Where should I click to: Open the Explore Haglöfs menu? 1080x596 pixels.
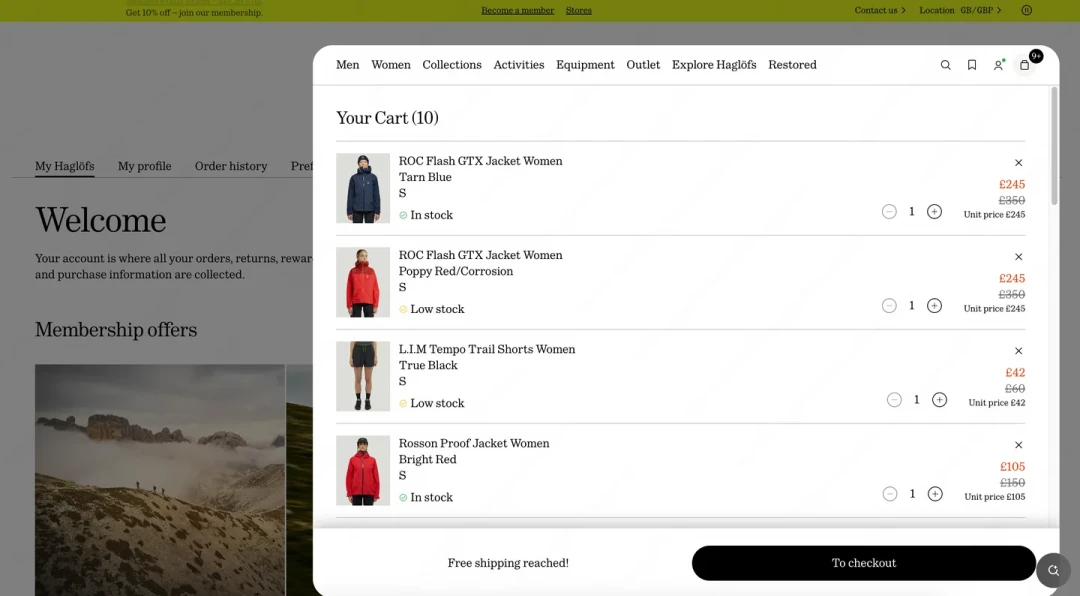click(714, 65)
